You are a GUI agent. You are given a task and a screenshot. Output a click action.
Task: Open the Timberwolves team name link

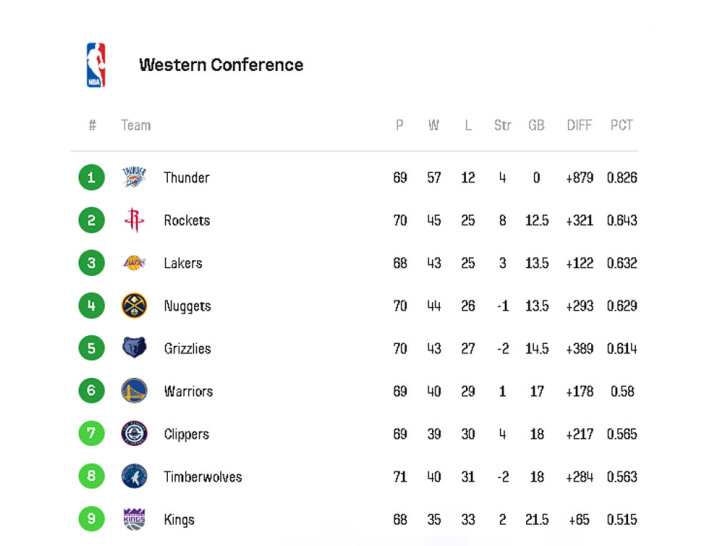(203, 477)
